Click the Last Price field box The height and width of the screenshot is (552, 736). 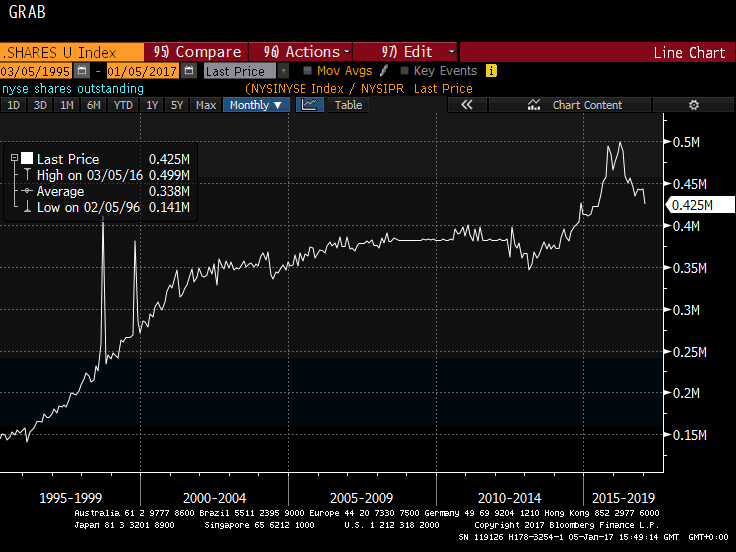click(x=241, y=71)
